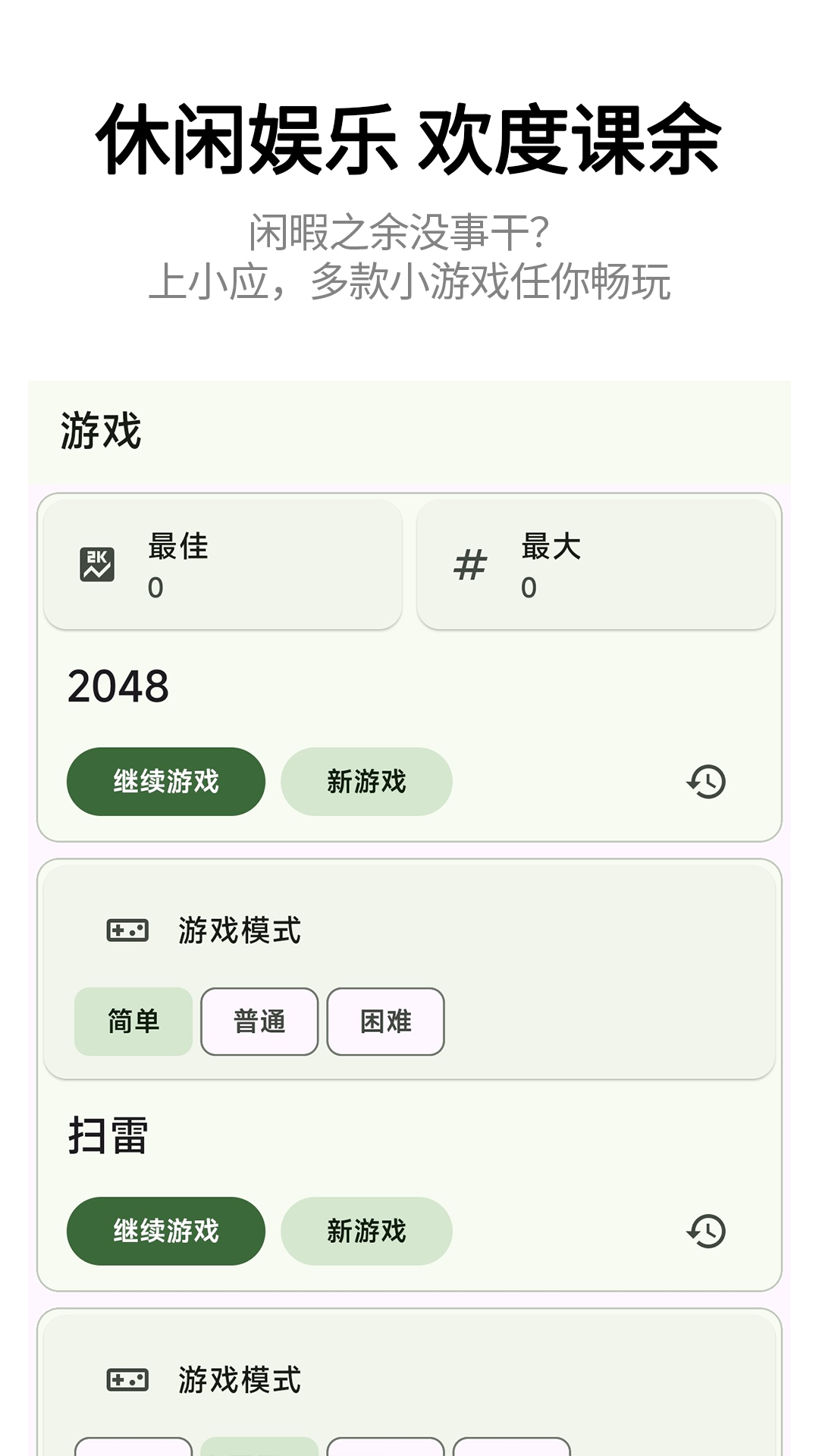
Task: Click the hash icon beside 最大
Action: pos(470,566)
